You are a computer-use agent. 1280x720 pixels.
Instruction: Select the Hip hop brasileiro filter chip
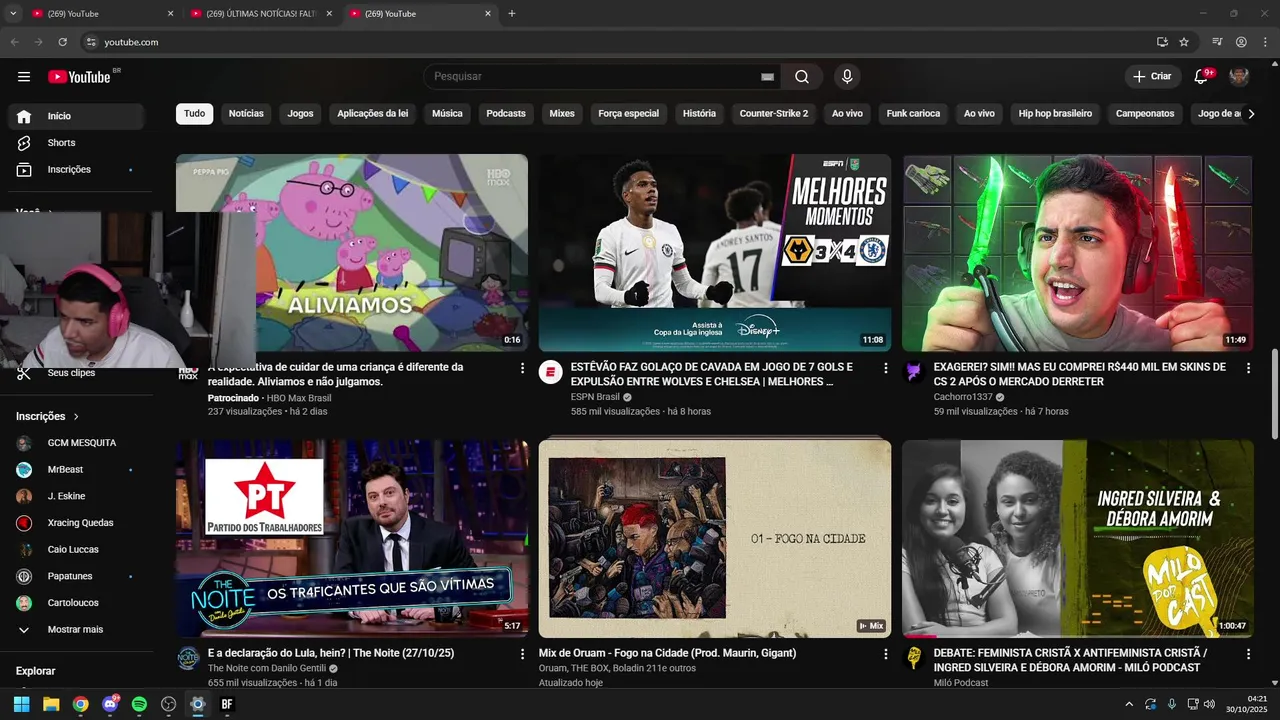point(1055,114)
